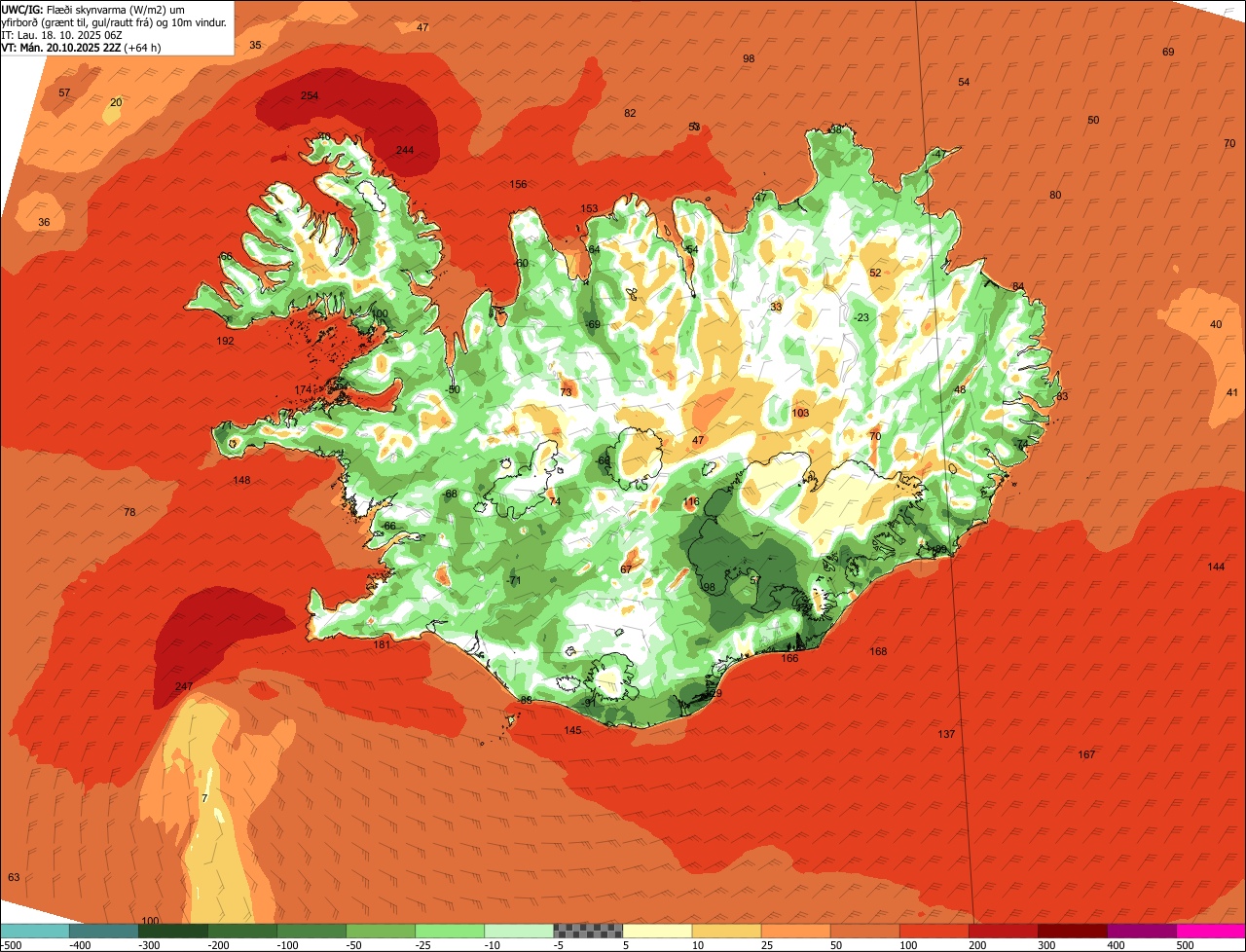The height and width of the screenshot is (952, 1246).
Task: Click the dark red legend swatch between 200 and 300
Action: click(x=1004, y=931)
